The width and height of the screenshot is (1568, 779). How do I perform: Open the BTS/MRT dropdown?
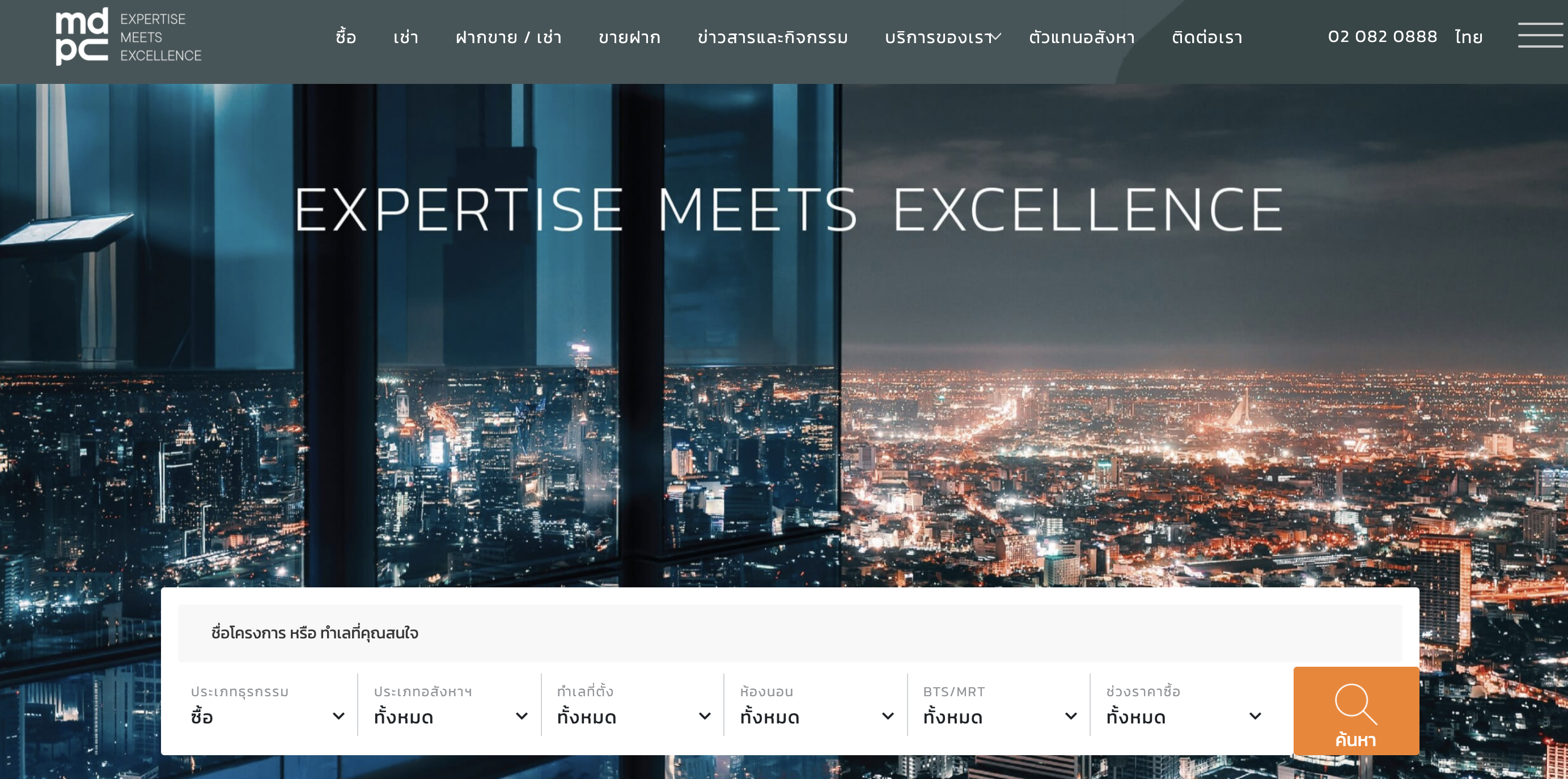(999, 705)
